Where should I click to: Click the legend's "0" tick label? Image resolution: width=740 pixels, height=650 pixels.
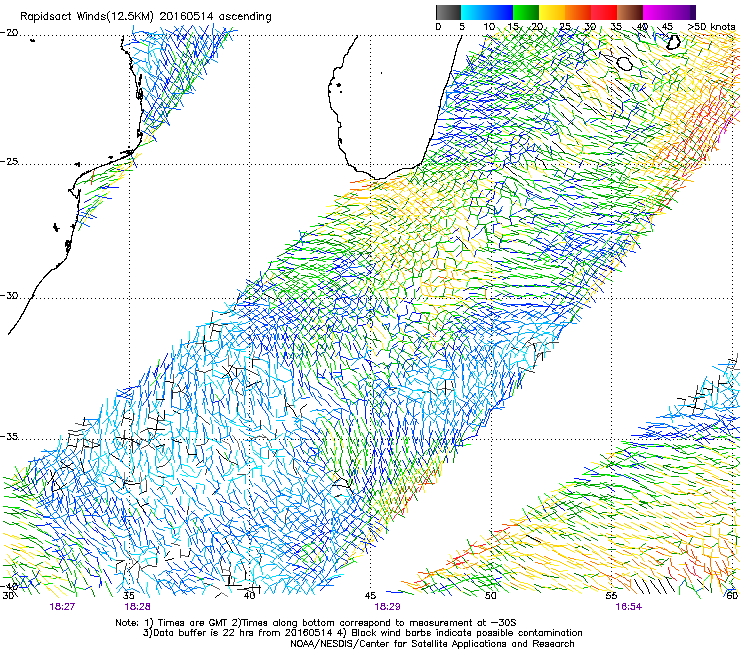pyautogui.click(x=438, y=27)
